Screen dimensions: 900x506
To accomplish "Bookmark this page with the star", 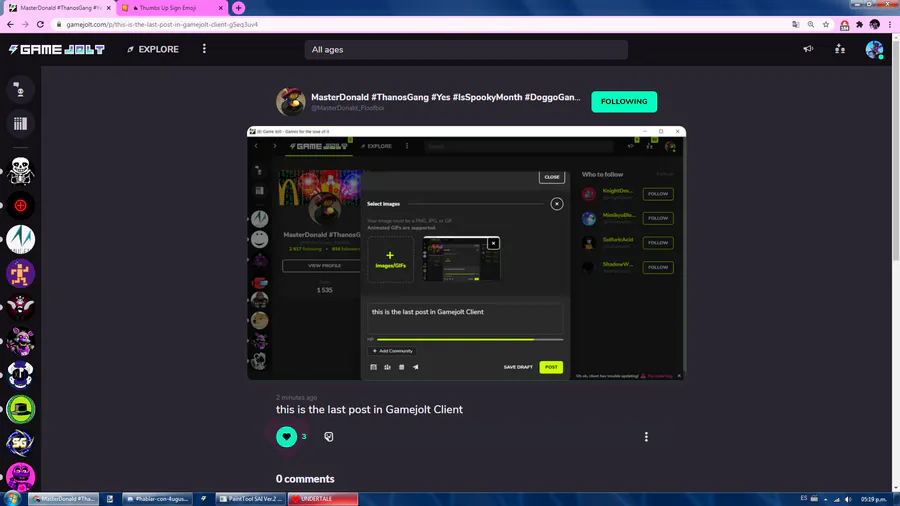I will click(x=826, y=25).
